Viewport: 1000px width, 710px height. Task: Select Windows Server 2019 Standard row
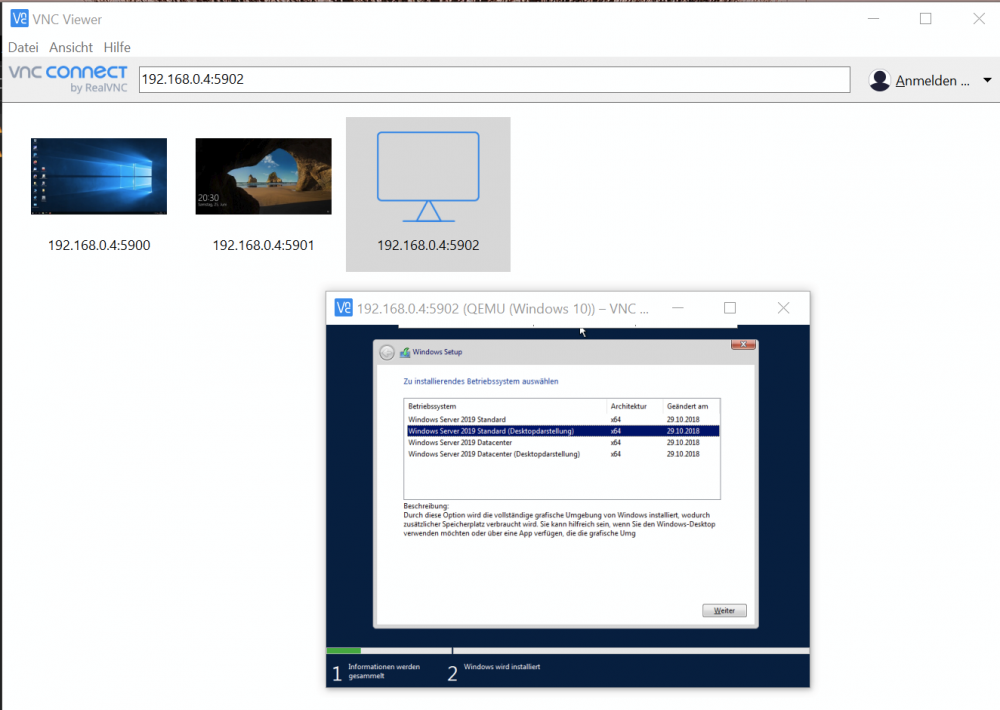563,420
